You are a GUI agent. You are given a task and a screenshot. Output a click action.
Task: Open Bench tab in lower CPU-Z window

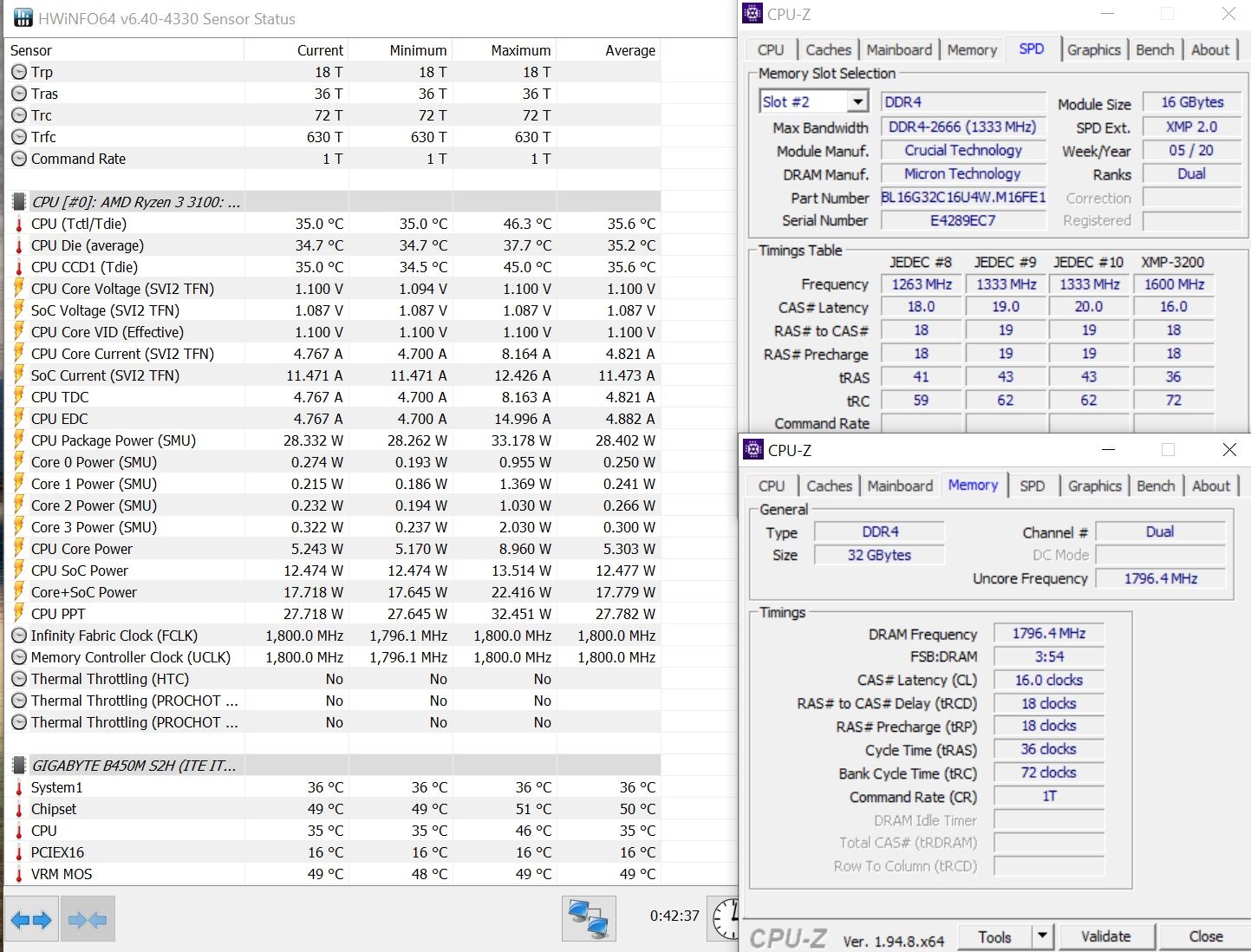pyautogui.click(x=1156, y=486)
